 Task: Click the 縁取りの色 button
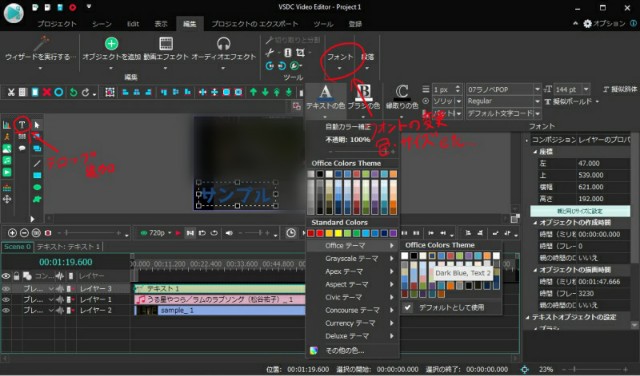click(402, 100)
